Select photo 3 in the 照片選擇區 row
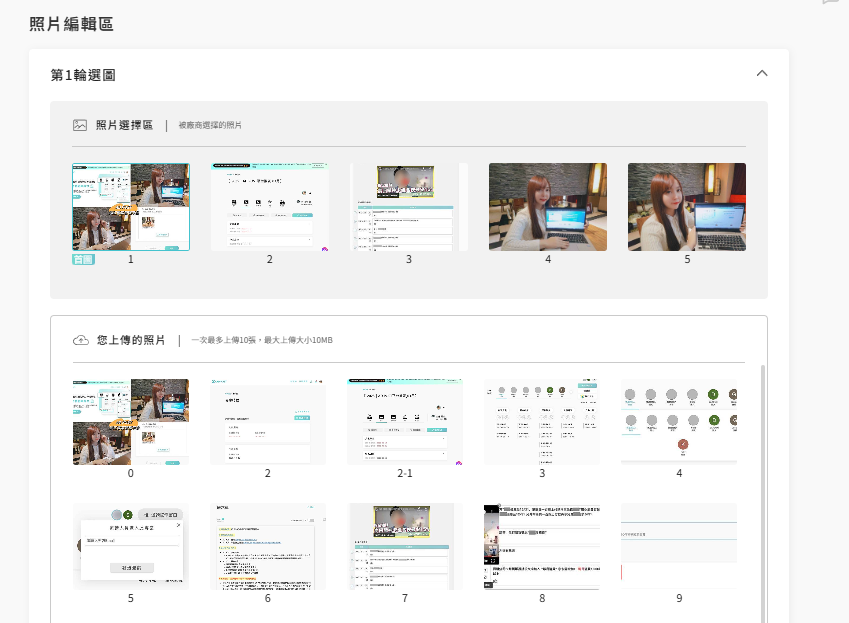 [409, 207]
